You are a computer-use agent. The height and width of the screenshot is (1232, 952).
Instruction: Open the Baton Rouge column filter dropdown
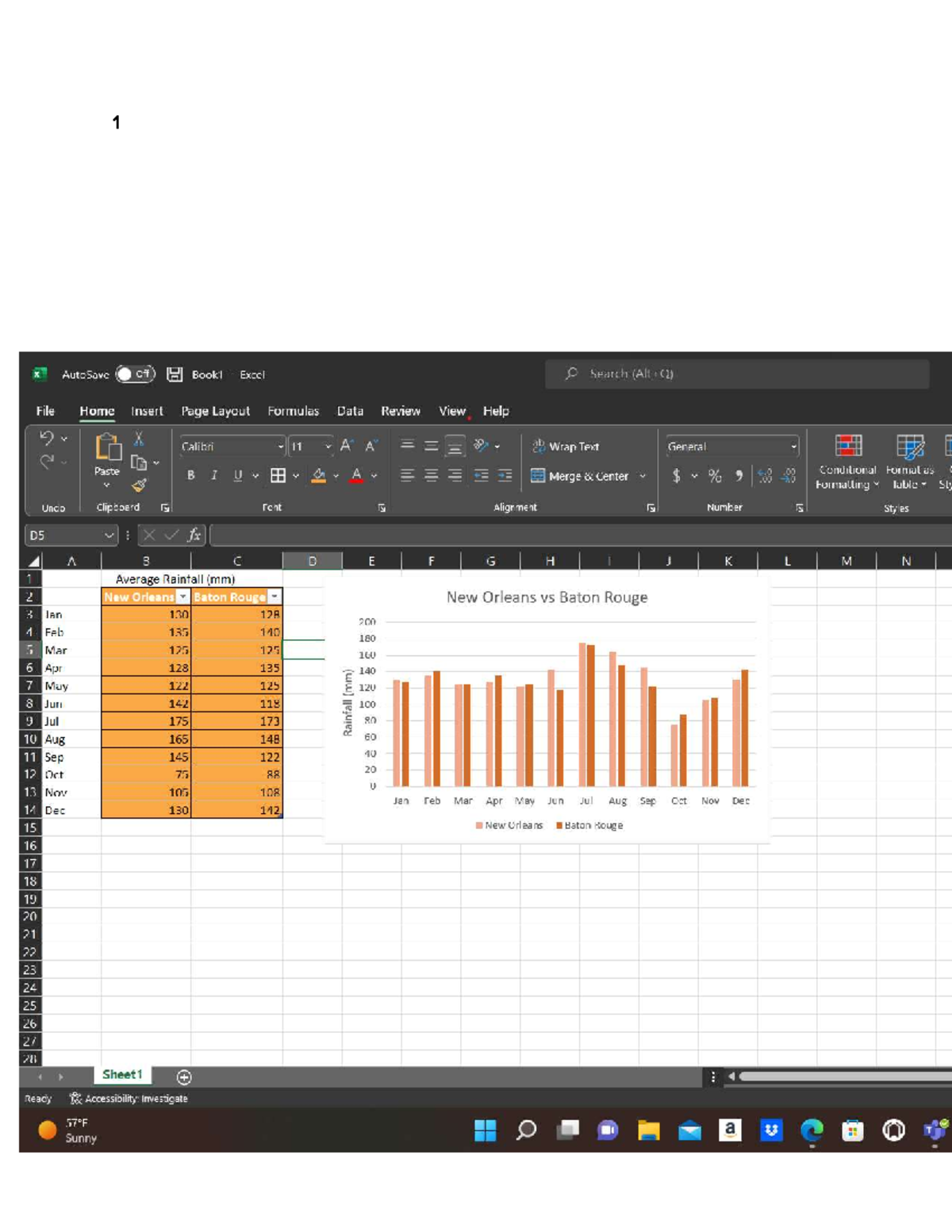(x=274, y=597)
